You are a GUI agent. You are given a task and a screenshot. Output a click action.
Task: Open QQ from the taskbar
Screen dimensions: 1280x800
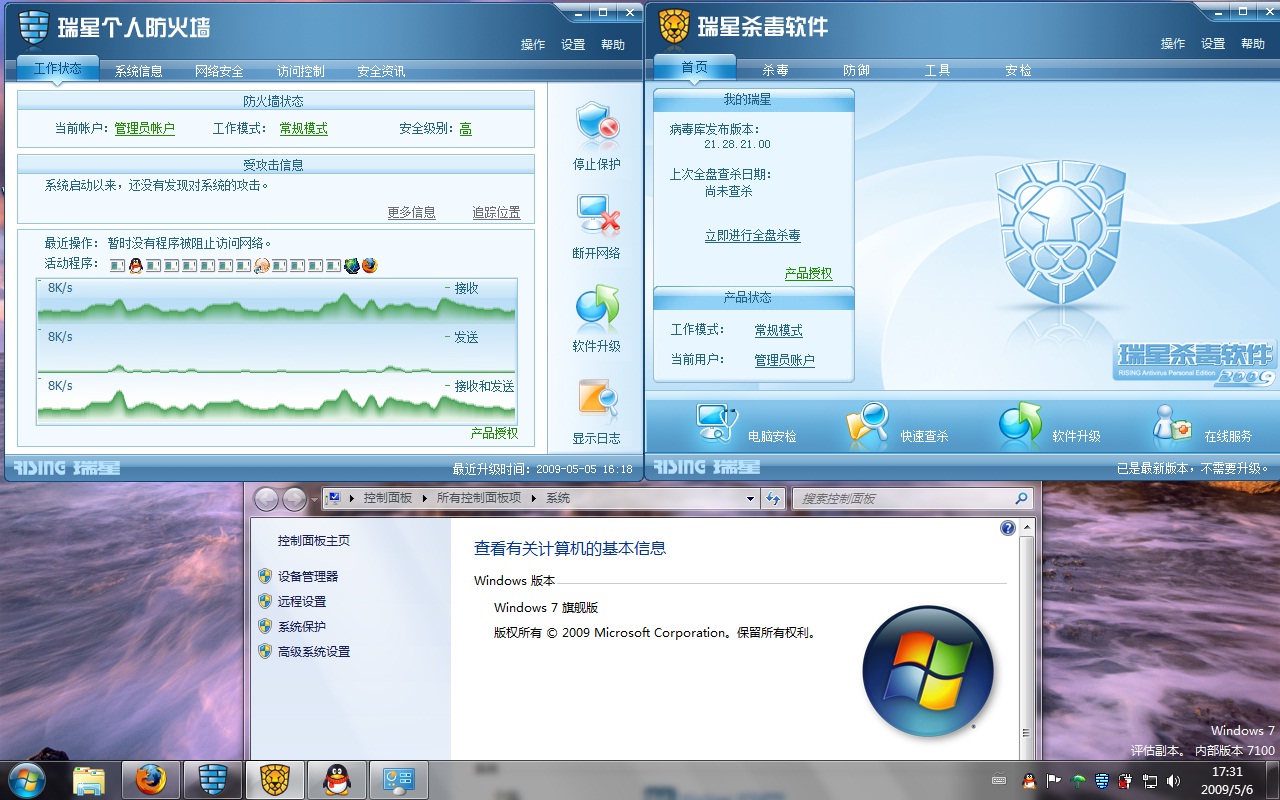(x=337, y=780)
